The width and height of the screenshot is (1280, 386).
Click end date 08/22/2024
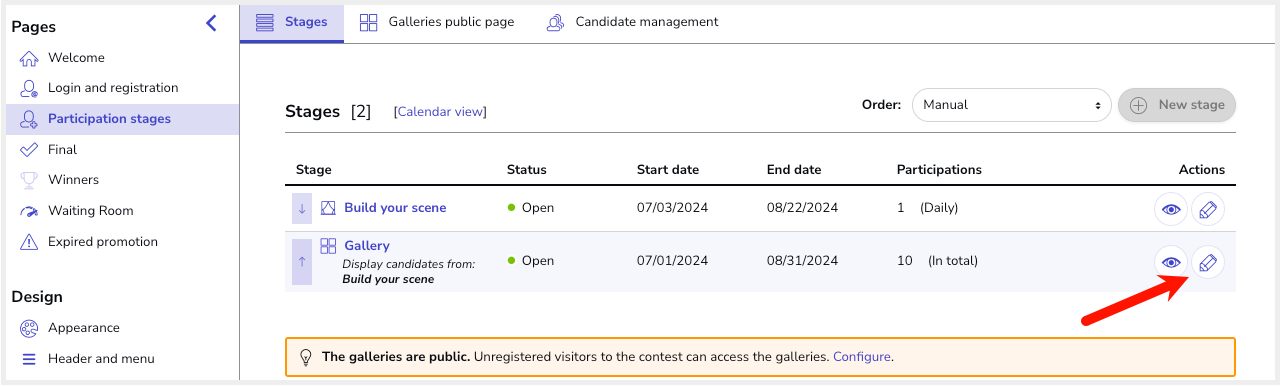pyautogui.click(x=803, y=208)
